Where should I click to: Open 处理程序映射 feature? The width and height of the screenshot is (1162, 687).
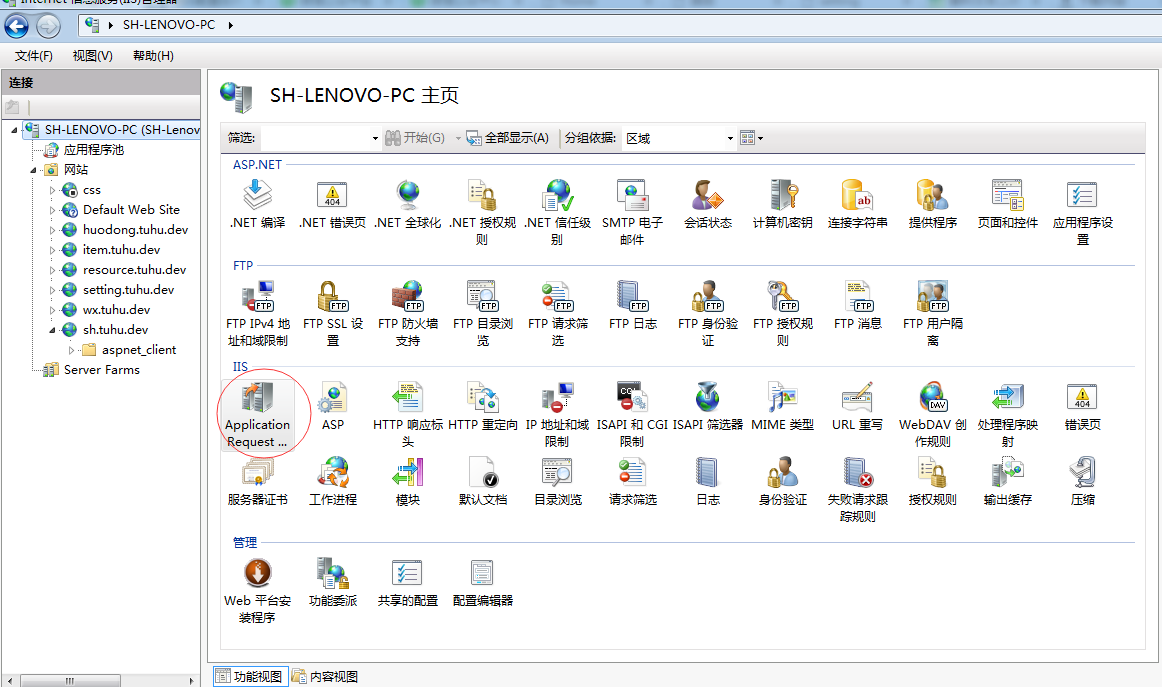coord(1008,414)
